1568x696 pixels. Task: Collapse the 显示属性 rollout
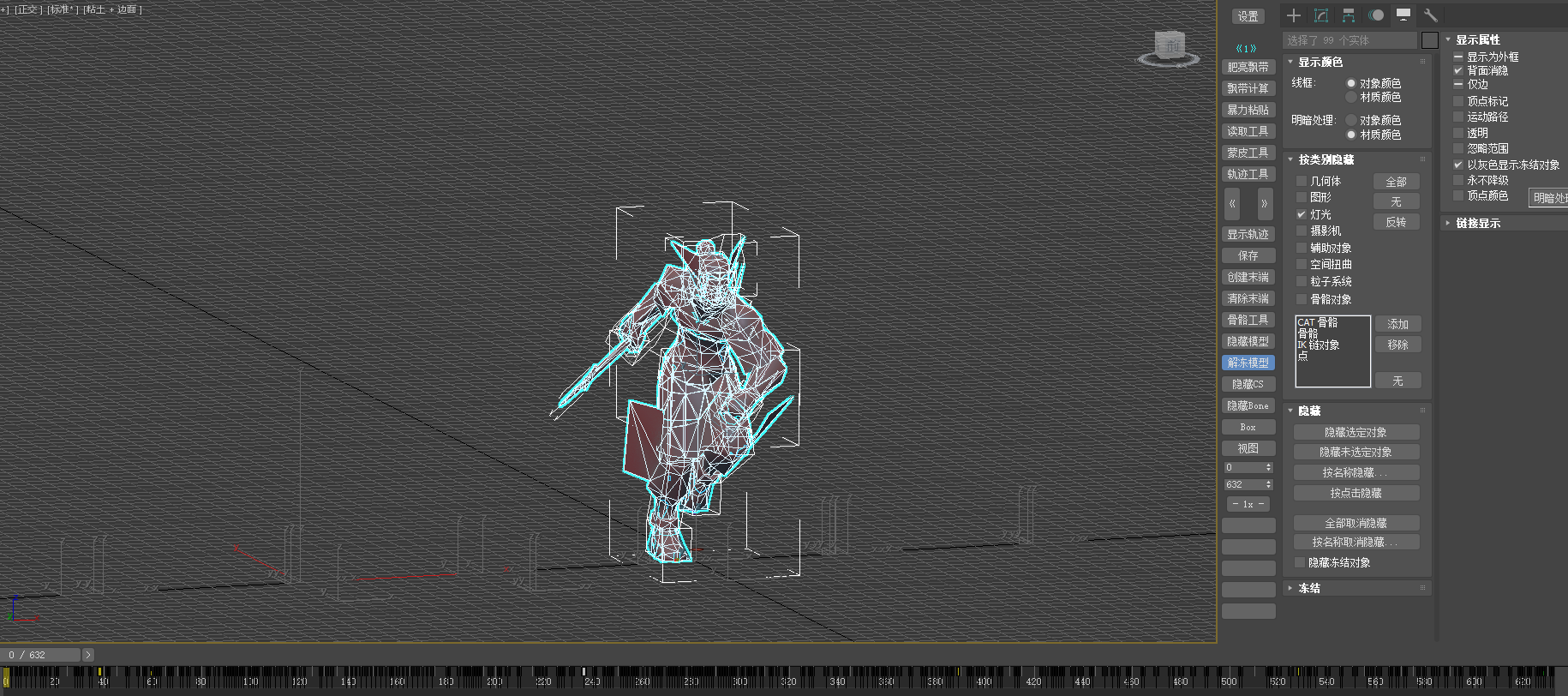tap(1478, 39)
